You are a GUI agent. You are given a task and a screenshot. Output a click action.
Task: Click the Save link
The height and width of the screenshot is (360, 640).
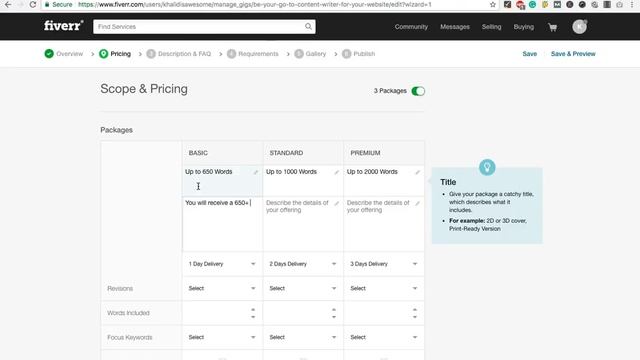click(529, 54)
